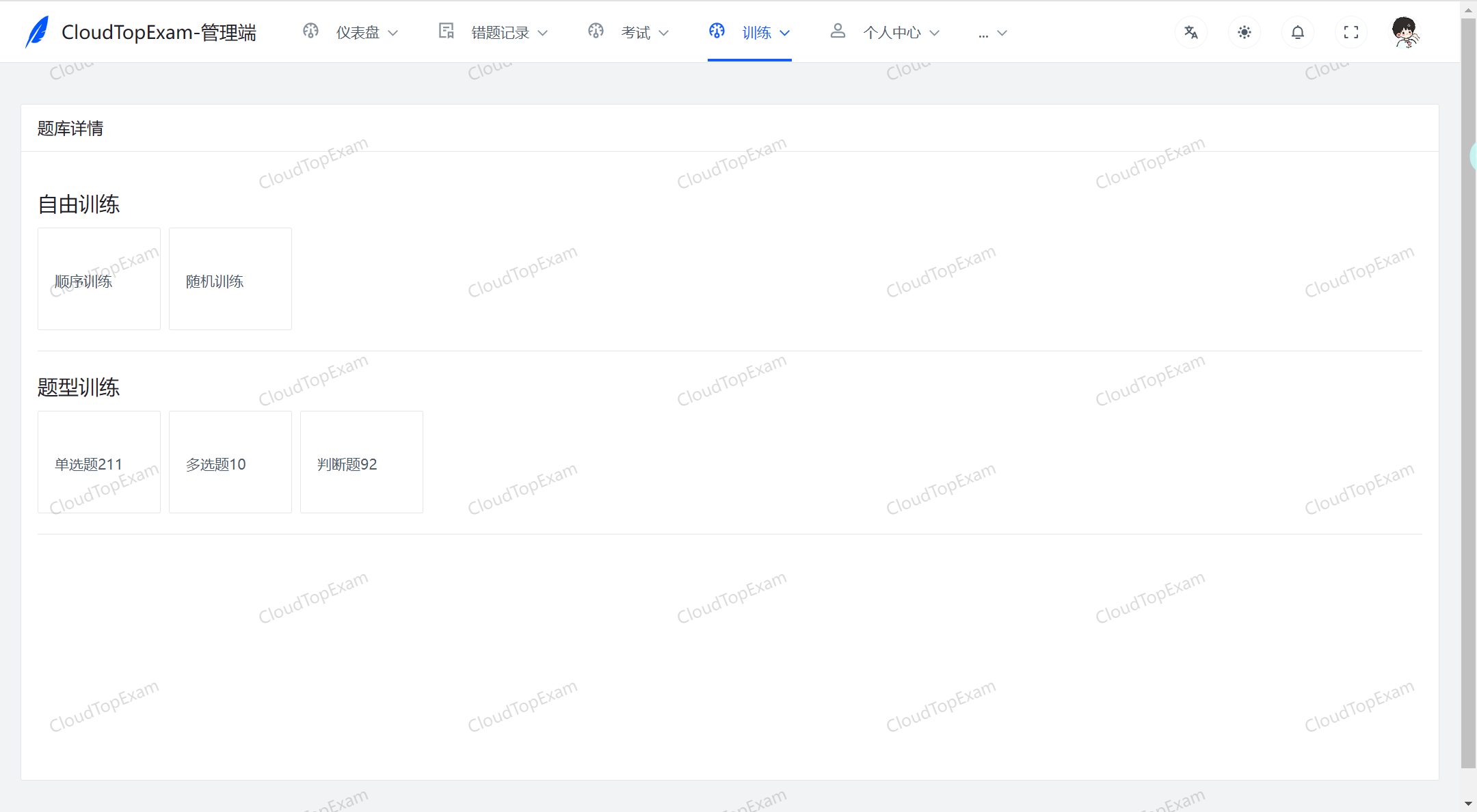Expand the 错题记录 dropdown chevron
1477x812 pixels.
coord(543,33)
